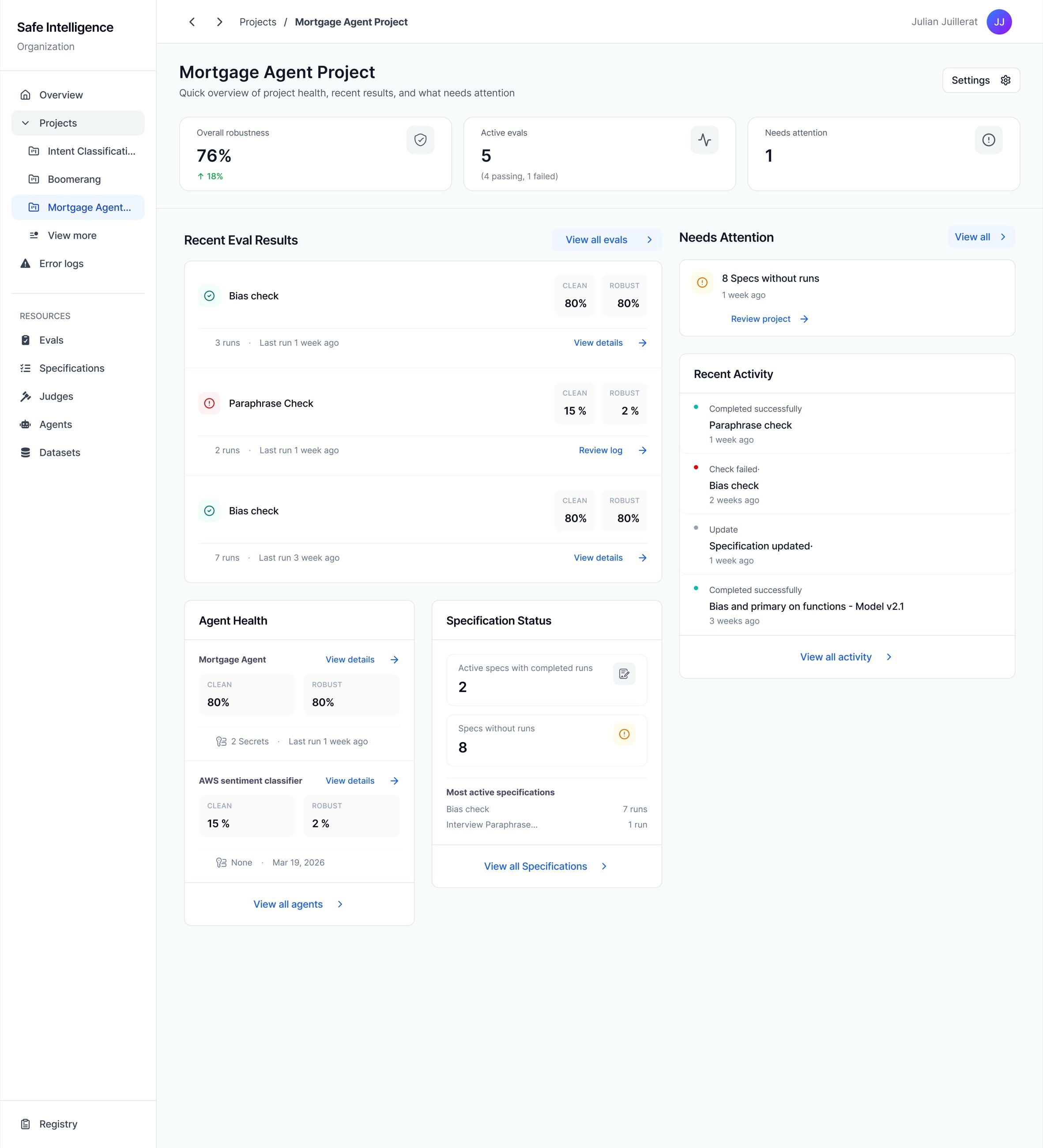Click 'Interview Paraphrase...' specification row
Screen dimensions: 1043x1148
pos(546,824)
